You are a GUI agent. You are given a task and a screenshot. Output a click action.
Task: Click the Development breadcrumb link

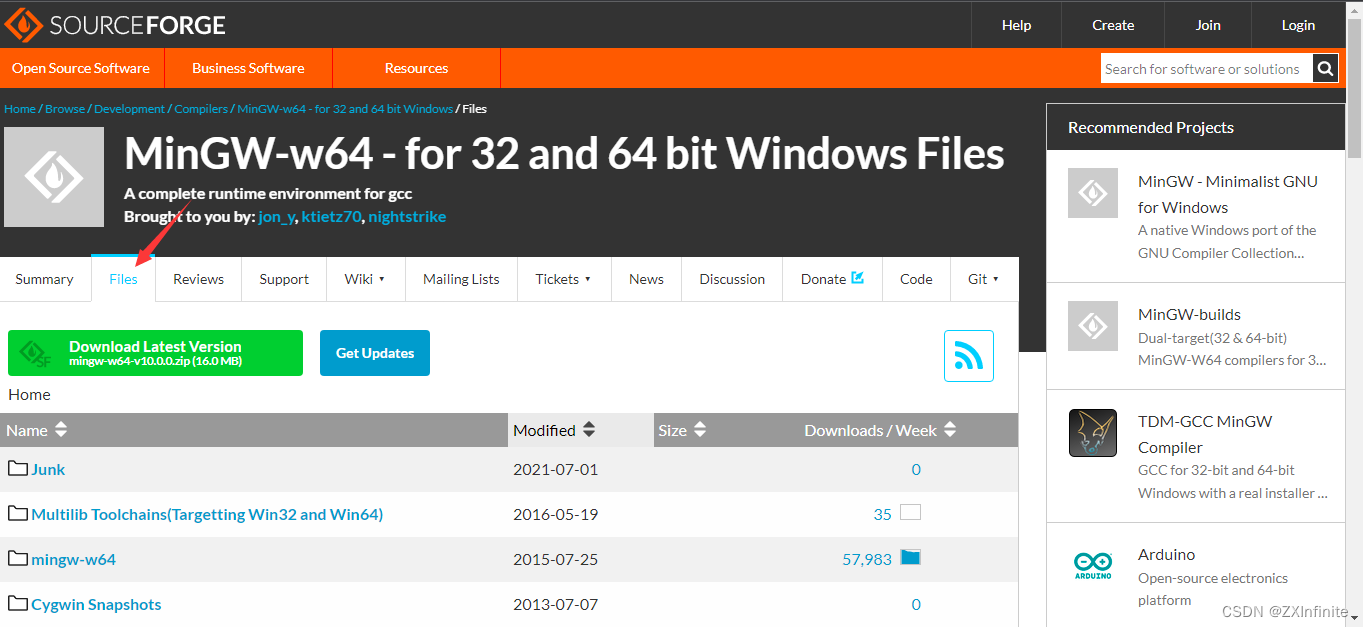[130, 108]
